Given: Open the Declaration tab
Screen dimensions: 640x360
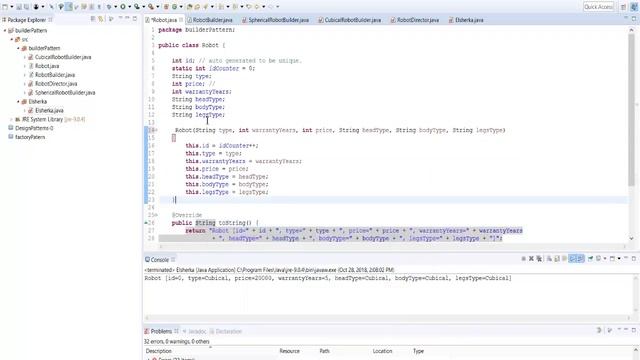Looking at the screenshot, I should (x=229, y=331).
